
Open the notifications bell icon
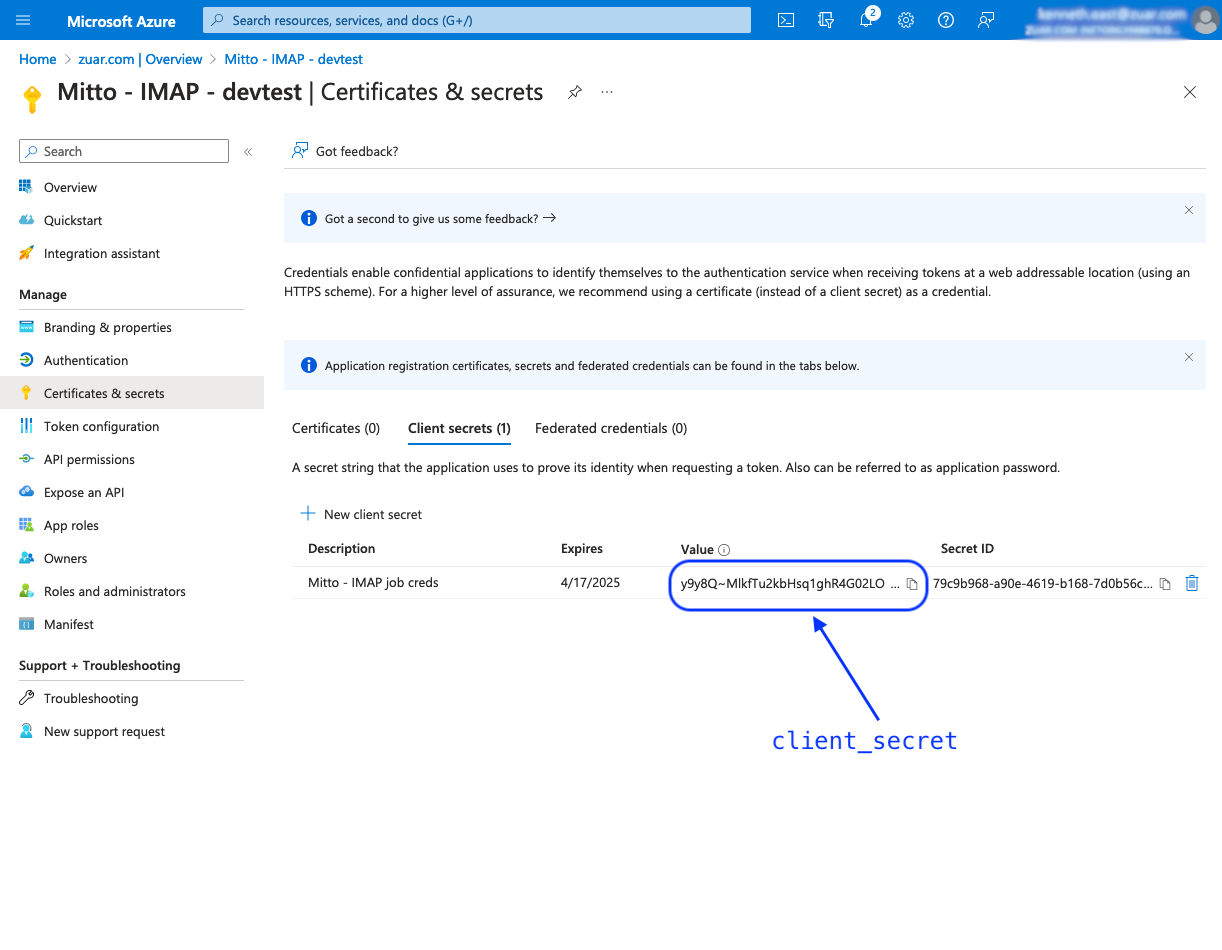866,20
